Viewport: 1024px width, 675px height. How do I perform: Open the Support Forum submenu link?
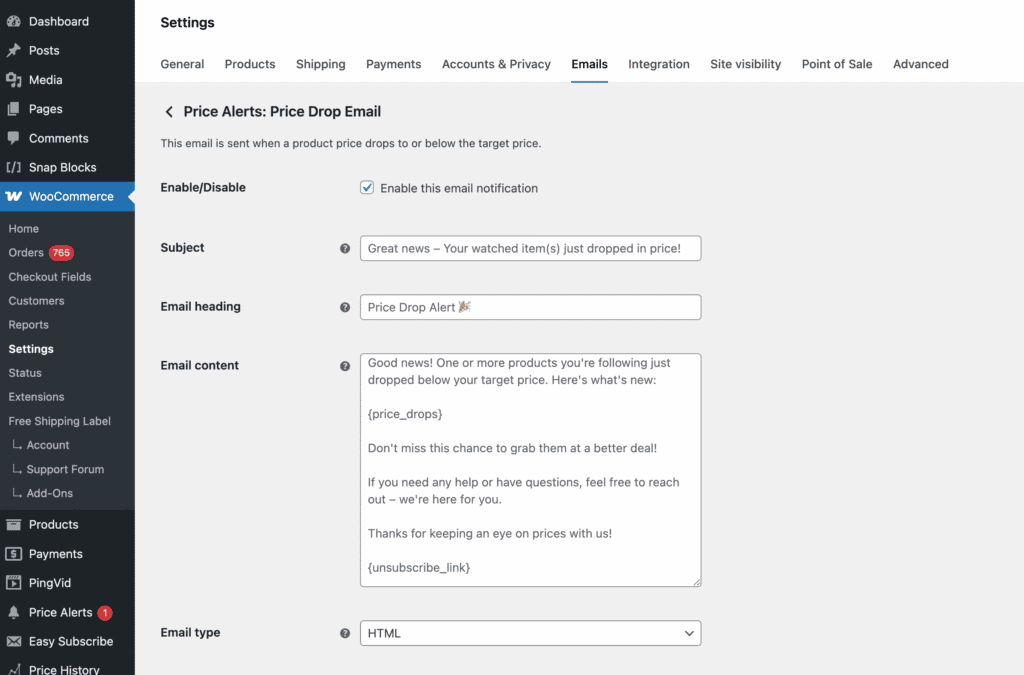[65, 469]
